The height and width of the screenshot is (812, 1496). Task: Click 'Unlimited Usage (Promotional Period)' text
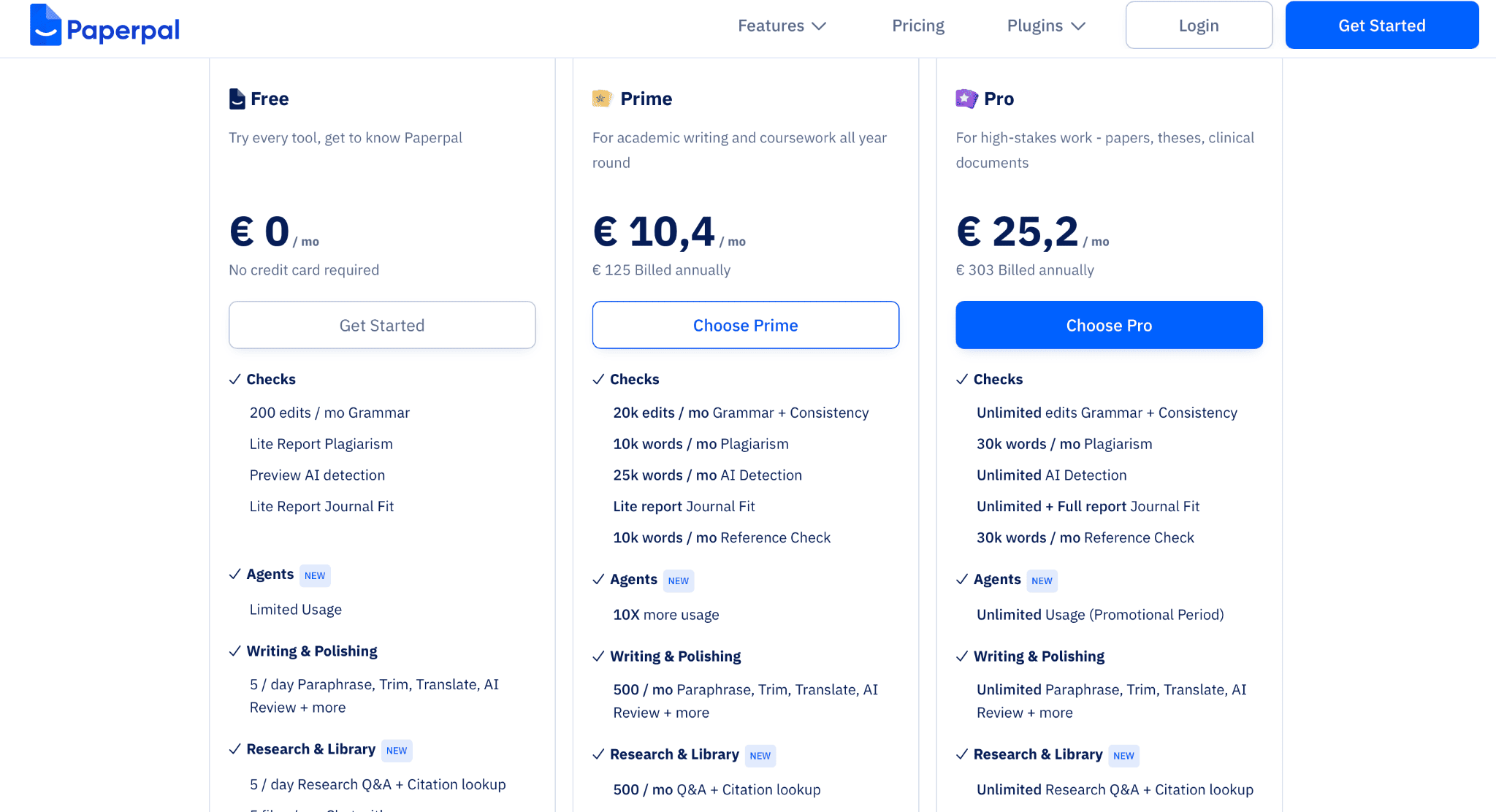coord(1100,615)
